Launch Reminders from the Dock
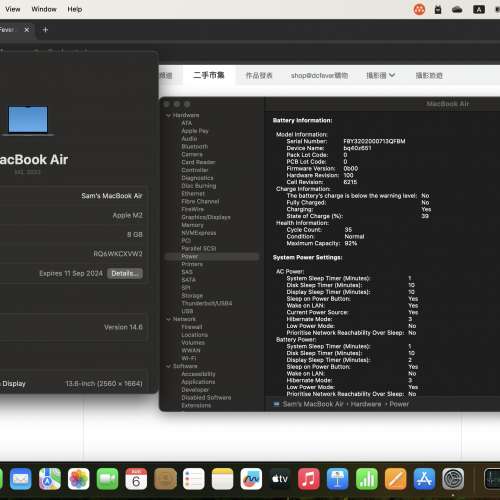 [x=194, y=479]
